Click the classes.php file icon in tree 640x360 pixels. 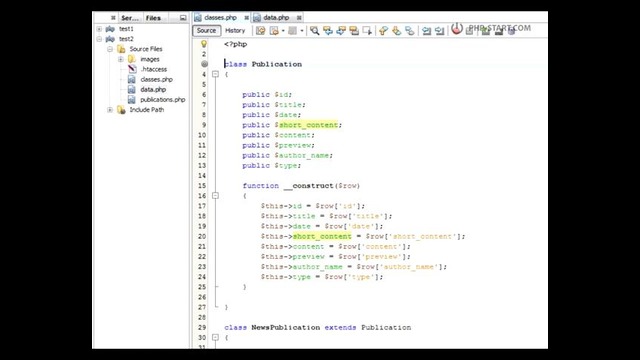pyautogui.click(x=131, y=80)
